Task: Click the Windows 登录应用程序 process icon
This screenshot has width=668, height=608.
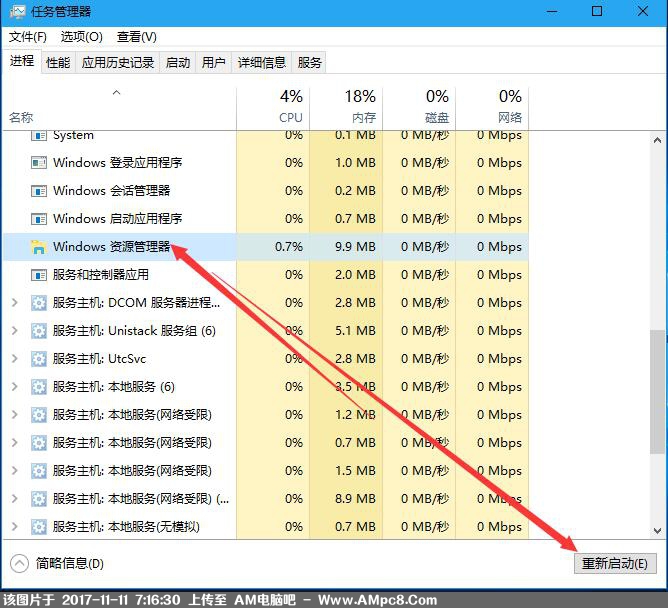Action: point(39,163)
